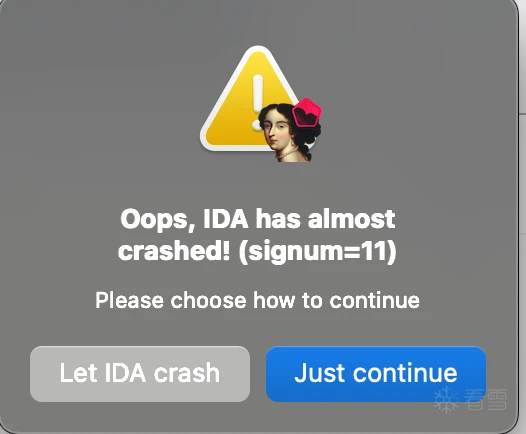Image resolution: width=526 pixels, height=434 pixels.
Task: Choose Let IDA crash
Action: (x=140, y=374)
